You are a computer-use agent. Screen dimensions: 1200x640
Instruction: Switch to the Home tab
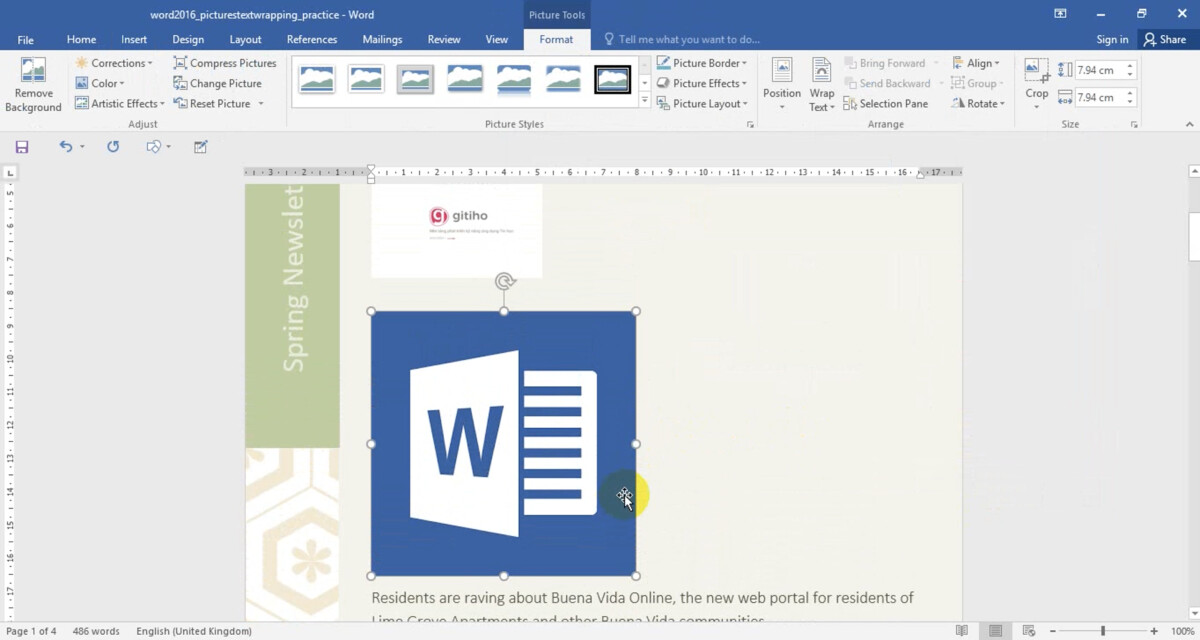pyautogui.click(x=81, y=40)
